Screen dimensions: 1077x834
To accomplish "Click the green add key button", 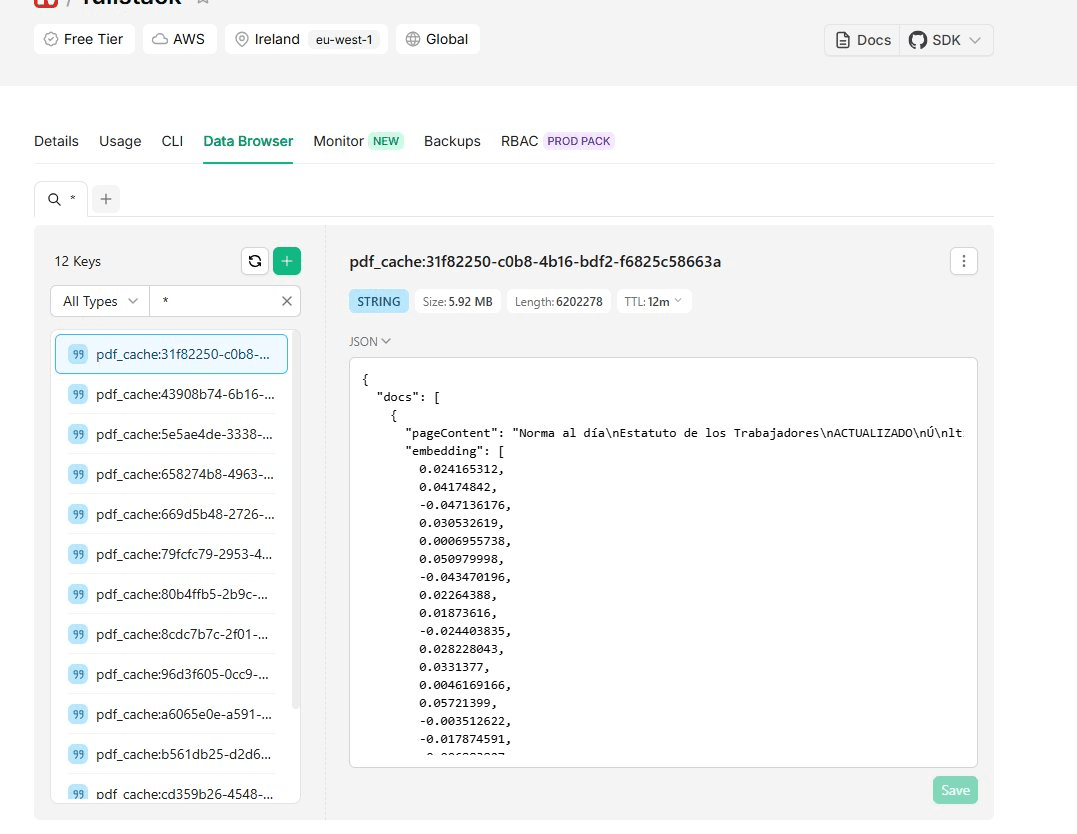I will tap(287, 261).
